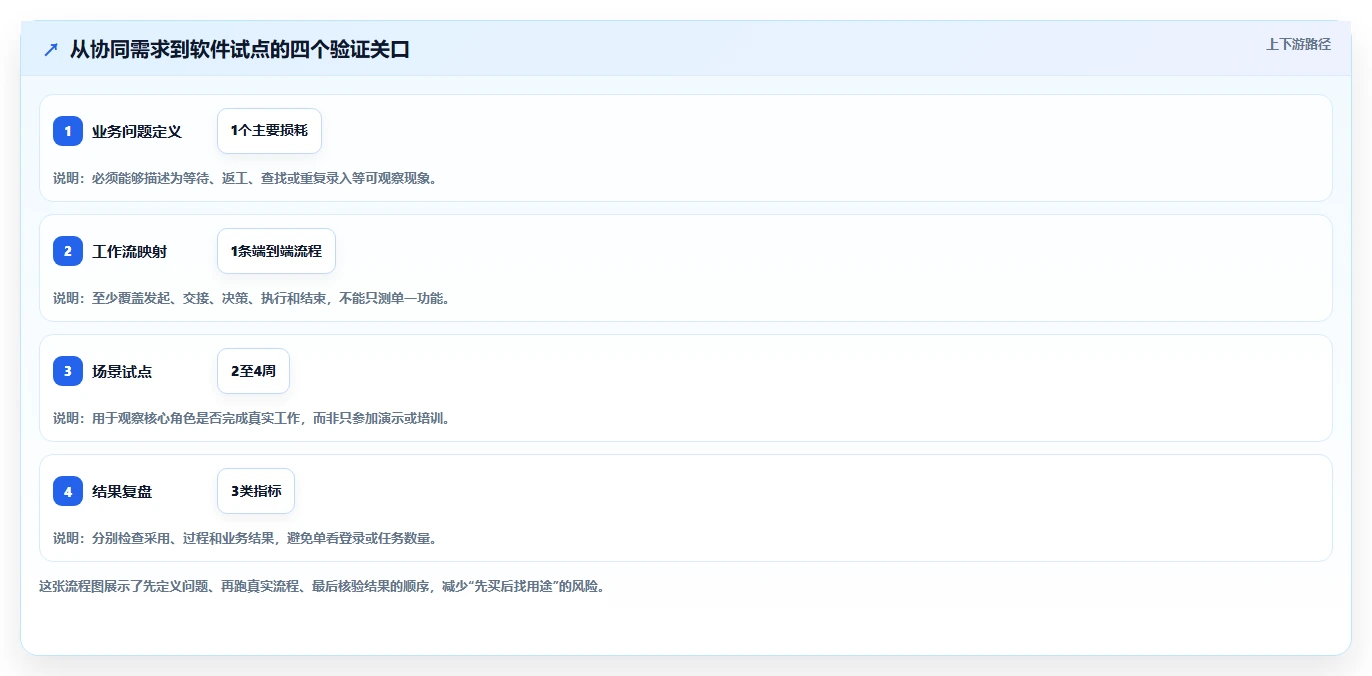1372x676 pixels.
Task: Click the 上下游路径 label
Action: tap(1298, 44)
